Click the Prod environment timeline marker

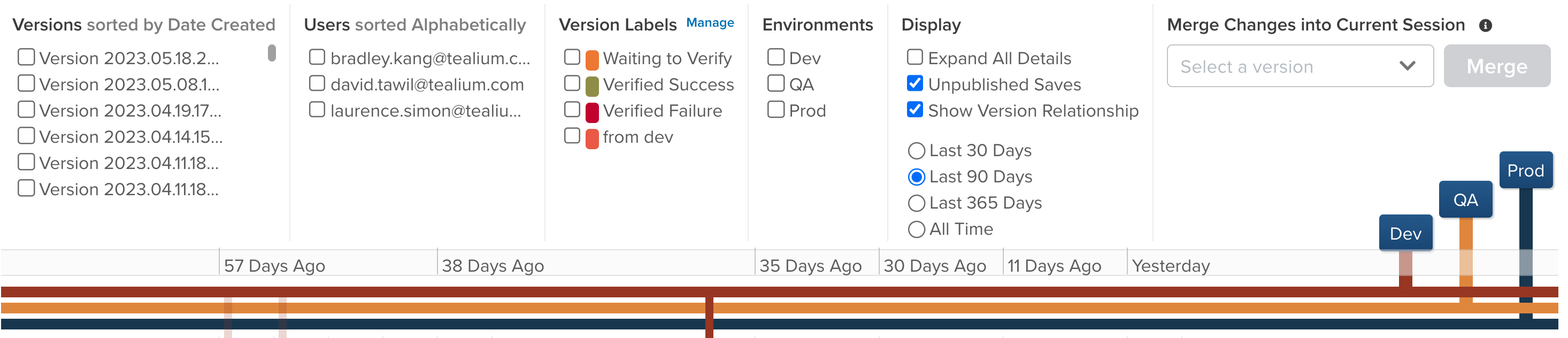pos(1525,170)
